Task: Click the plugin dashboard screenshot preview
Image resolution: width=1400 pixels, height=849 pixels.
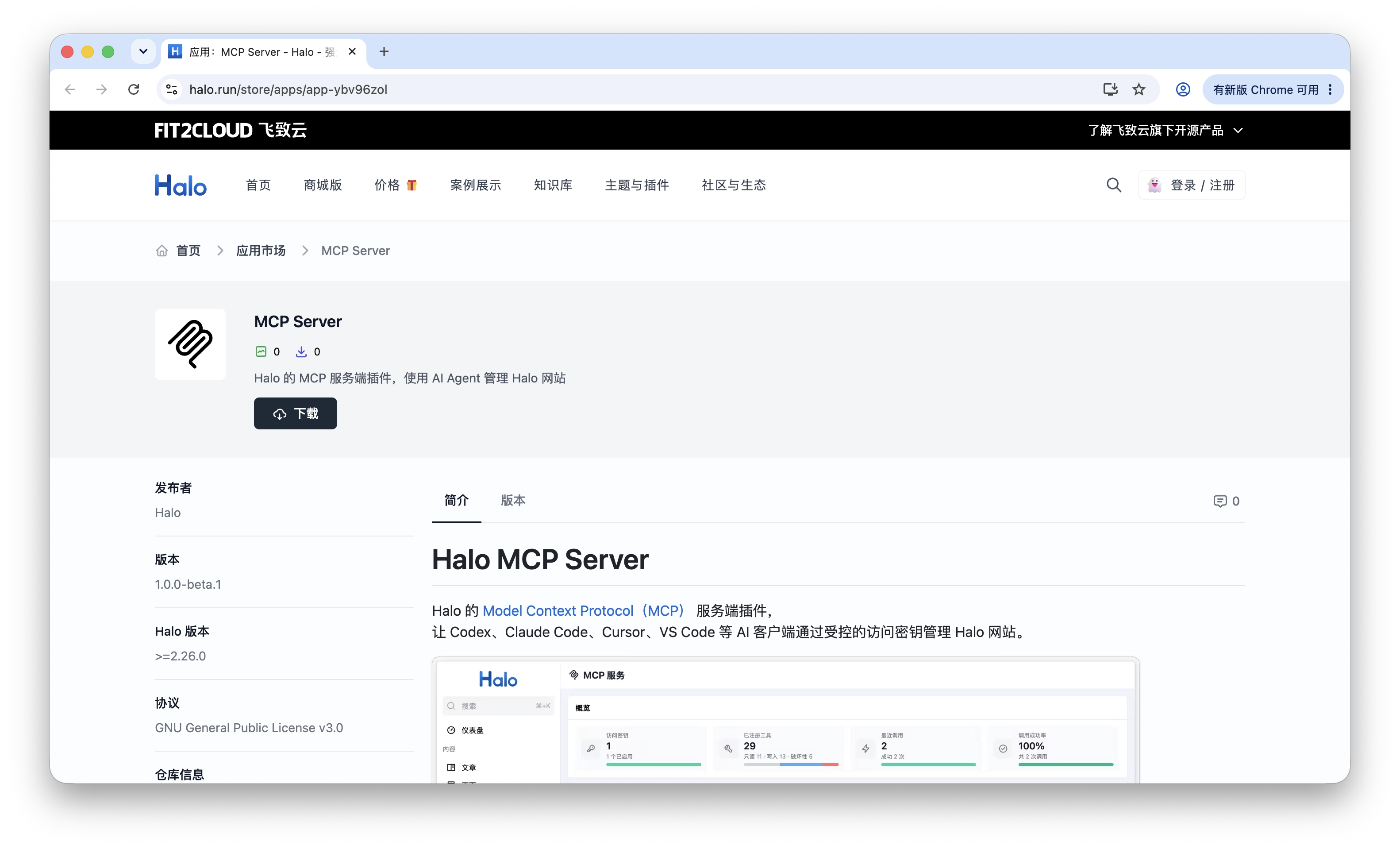Action: [x=785, y=720]
